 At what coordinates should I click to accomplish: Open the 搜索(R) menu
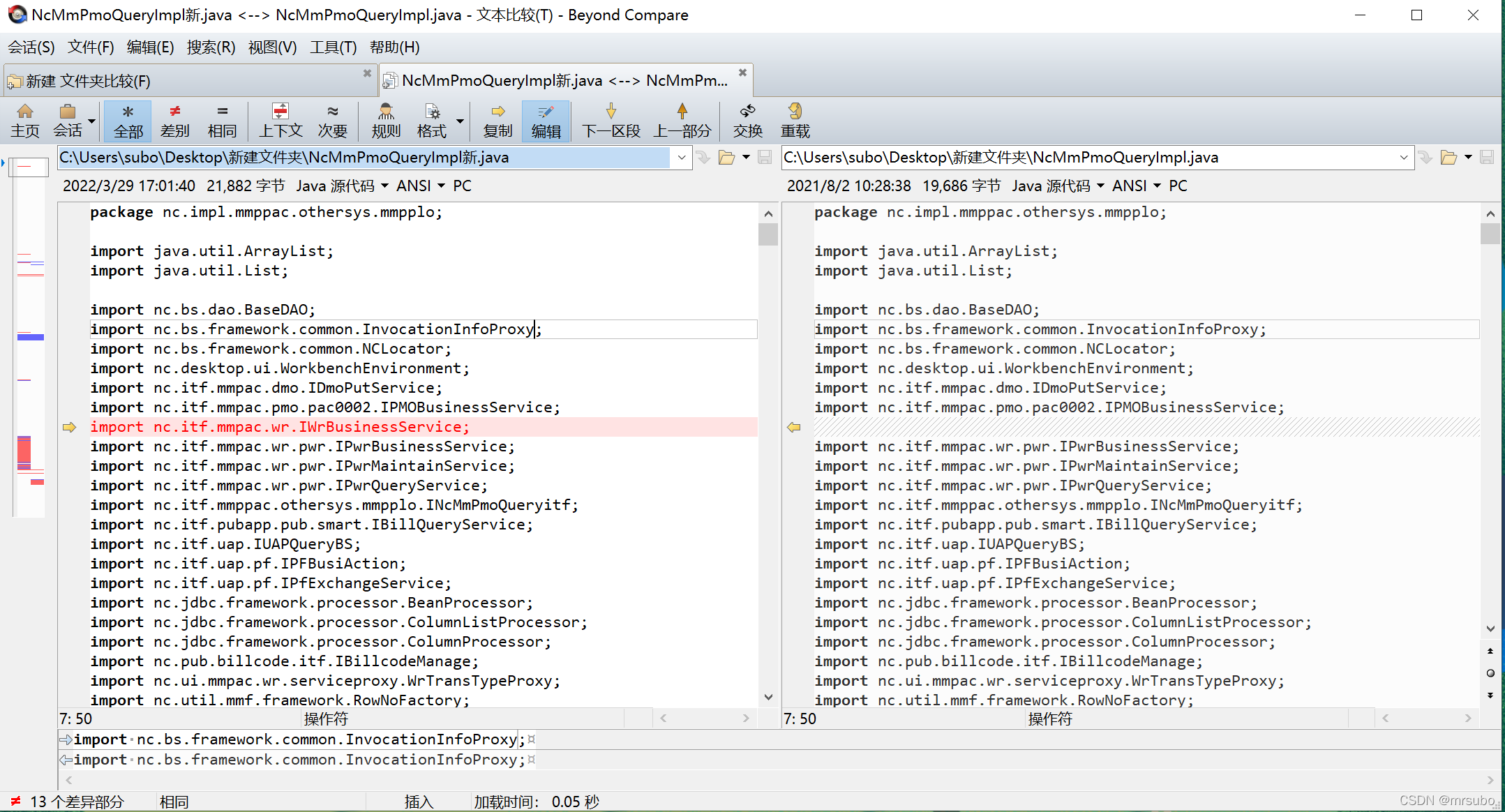[211, 47]
